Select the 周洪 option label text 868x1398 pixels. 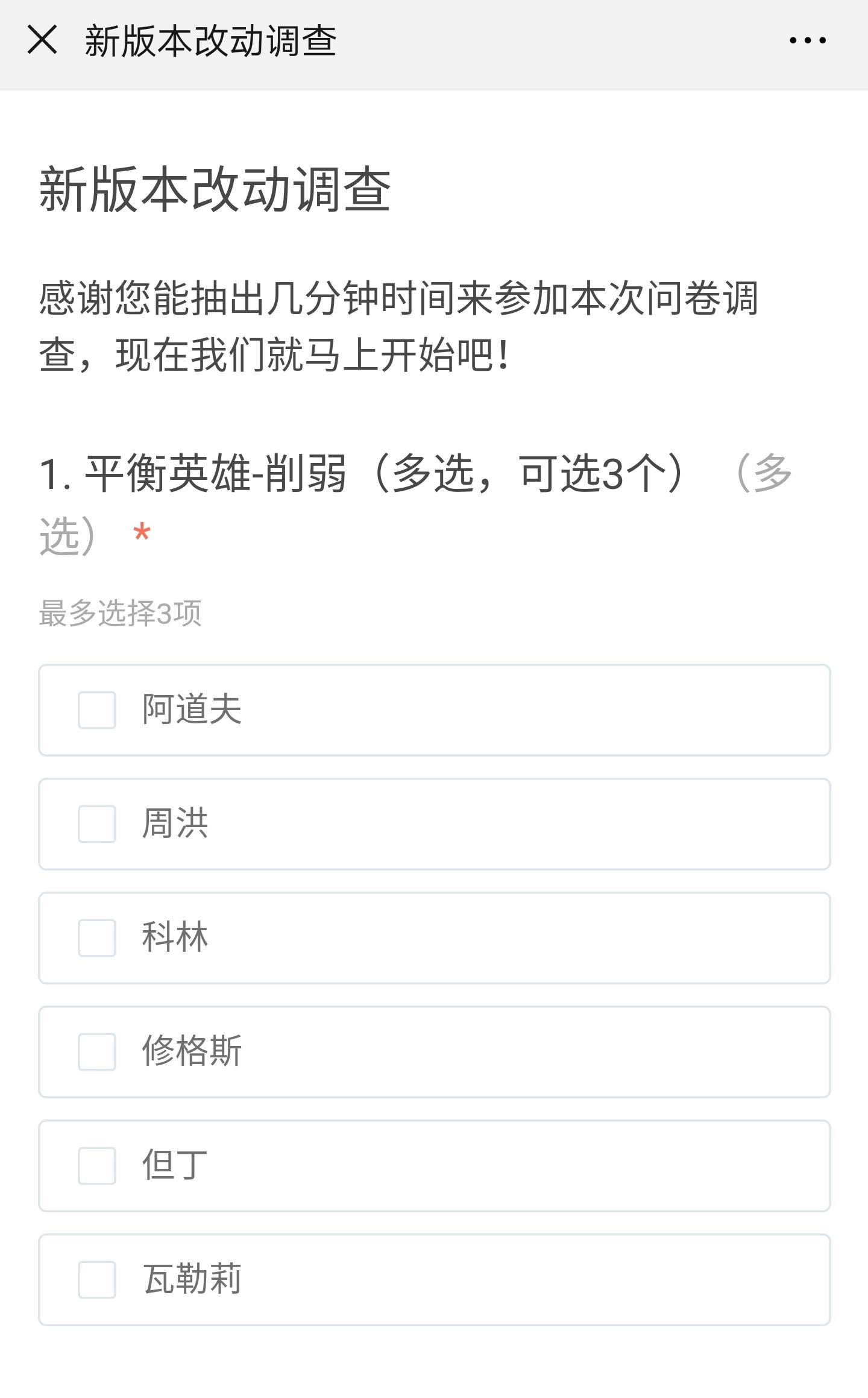175,823
